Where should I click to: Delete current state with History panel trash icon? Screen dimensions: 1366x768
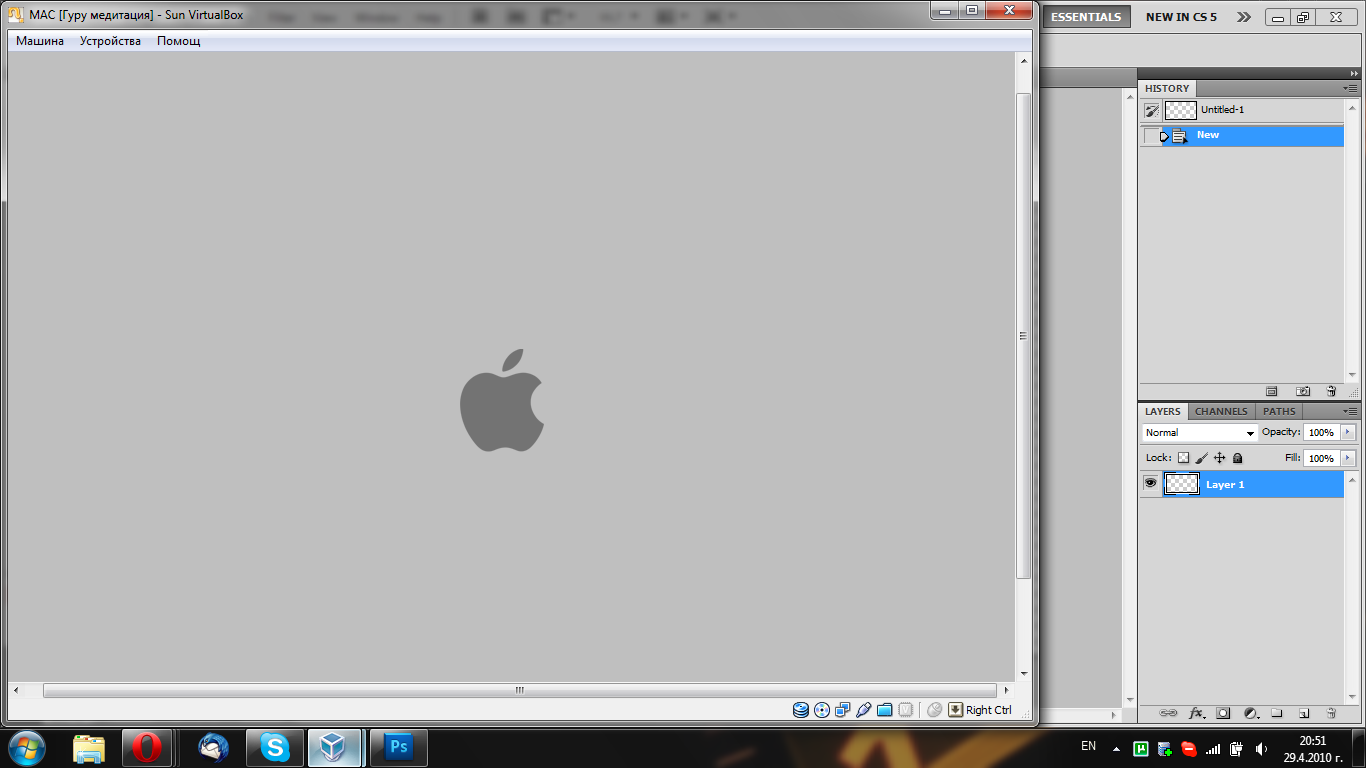(1331, 391)
